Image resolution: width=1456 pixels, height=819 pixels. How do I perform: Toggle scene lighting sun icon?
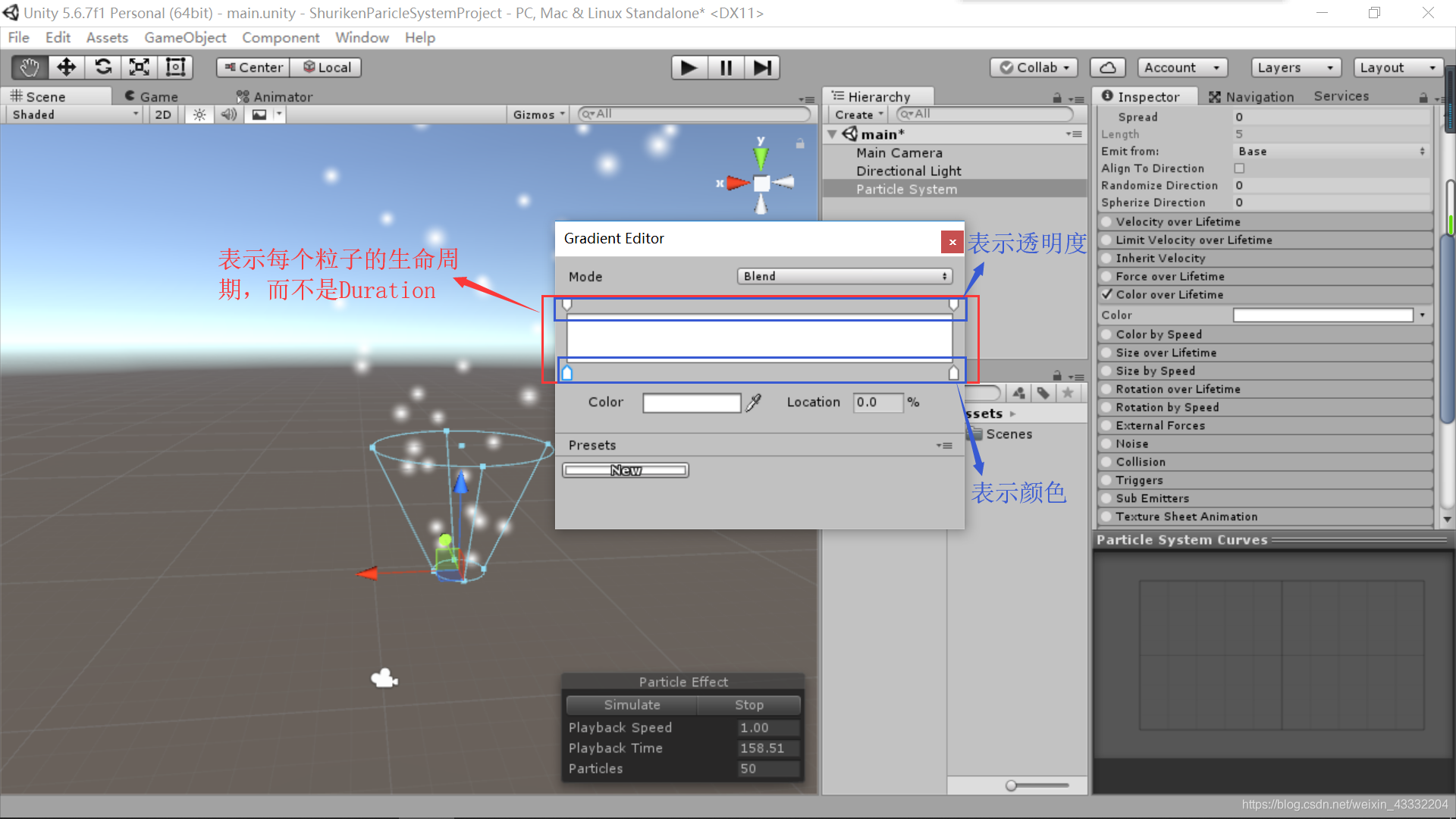tap(199, 115)
